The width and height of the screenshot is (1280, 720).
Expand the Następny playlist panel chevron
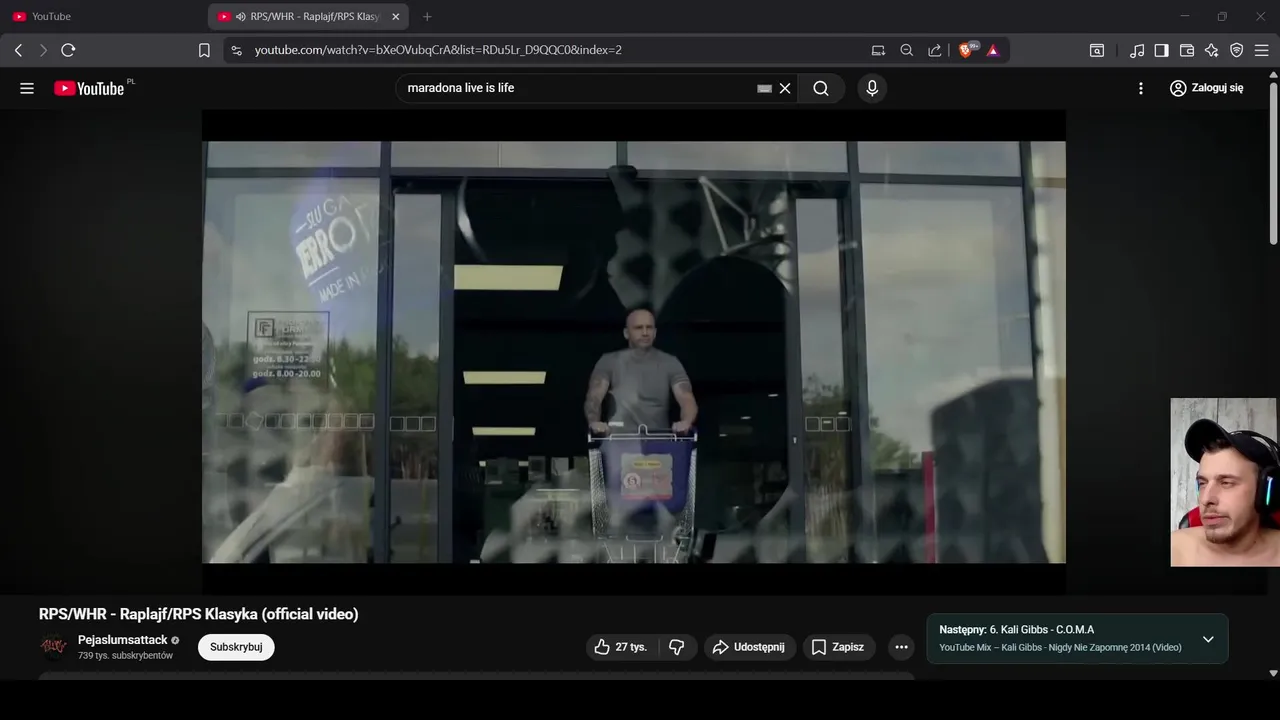1208,639
